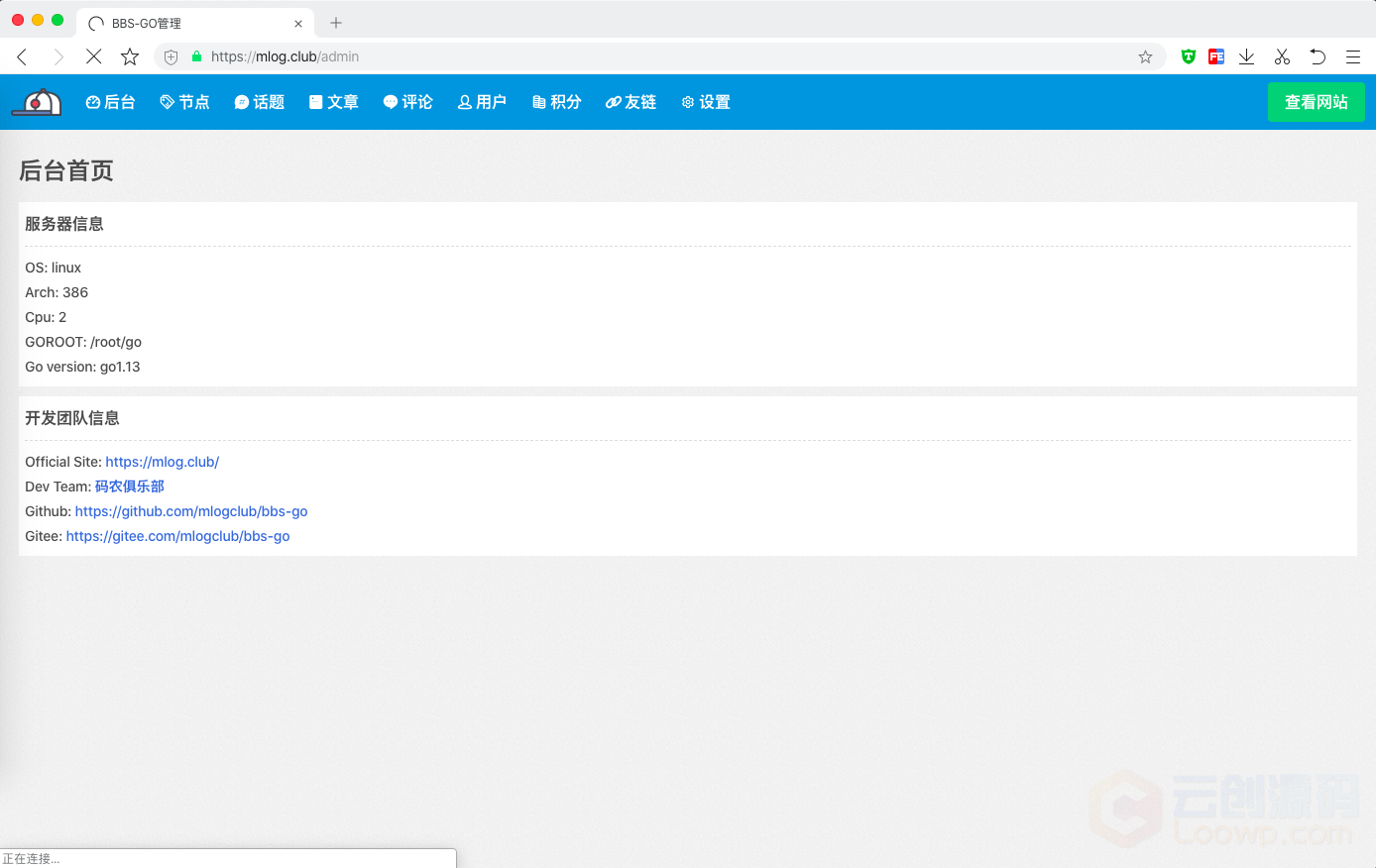
Task: Go forward with the browser forward arrow
Action: point(58,56)
